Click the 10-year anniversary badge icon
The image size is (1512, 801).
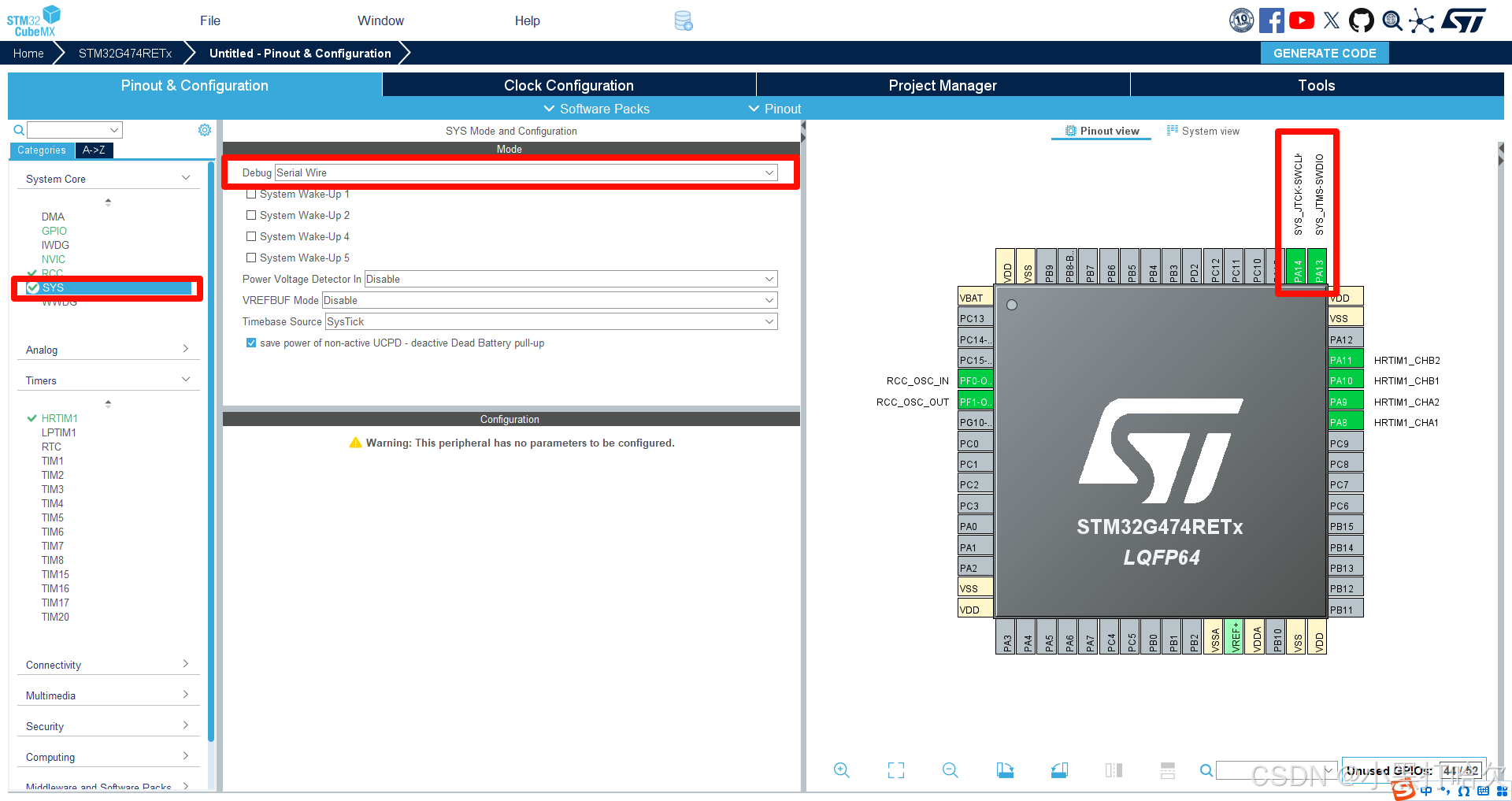coord(1241,20)
